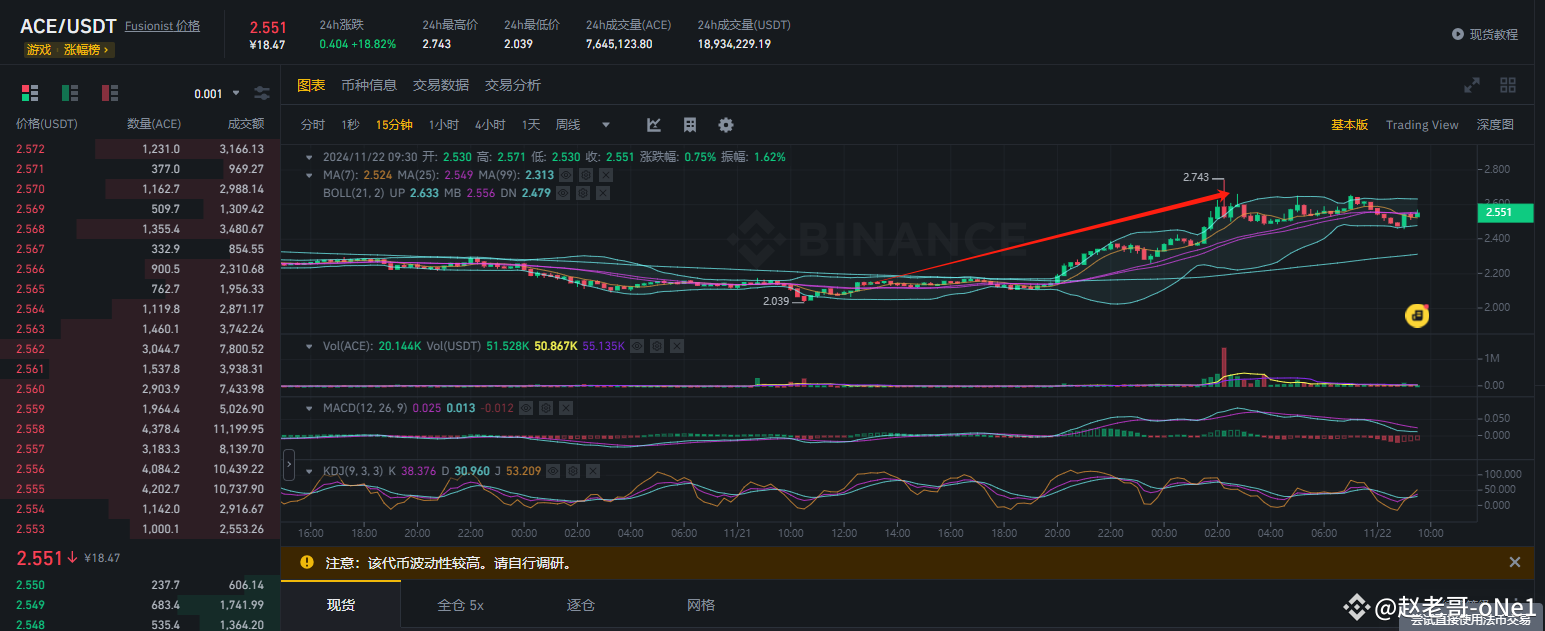Click the chart layout grid icon beside indicators
This screenshot has height=631, width=1545.
click(x=690, y=125)
